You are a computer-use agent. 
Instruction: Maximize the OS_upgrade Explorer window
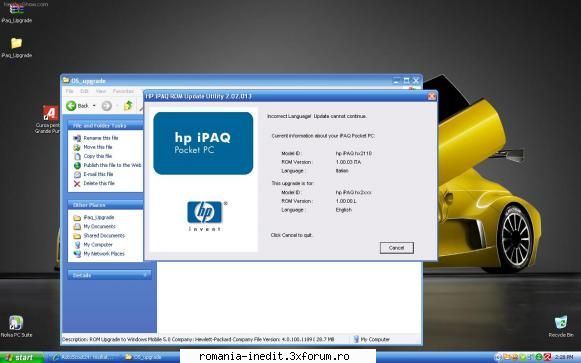click(x=406, y=80)
